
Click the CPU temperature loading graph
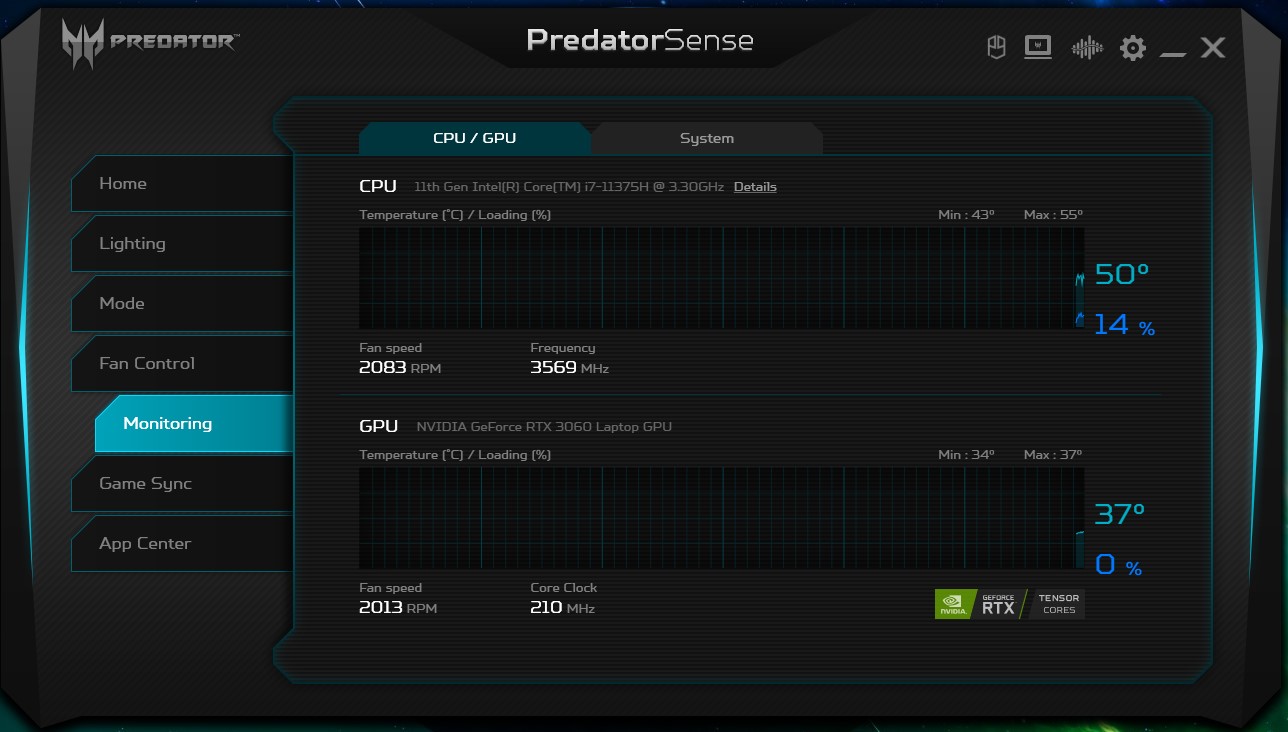coord(720,278)
